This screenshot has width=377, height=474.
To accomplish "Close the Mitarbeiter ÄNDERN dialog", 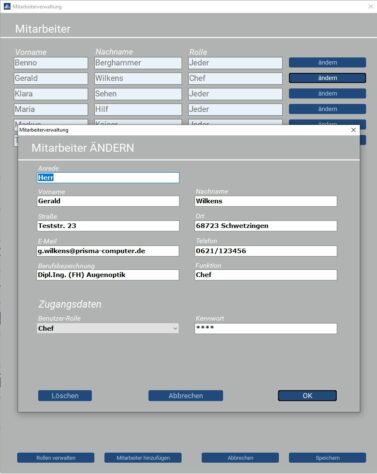I will [353, 130].
